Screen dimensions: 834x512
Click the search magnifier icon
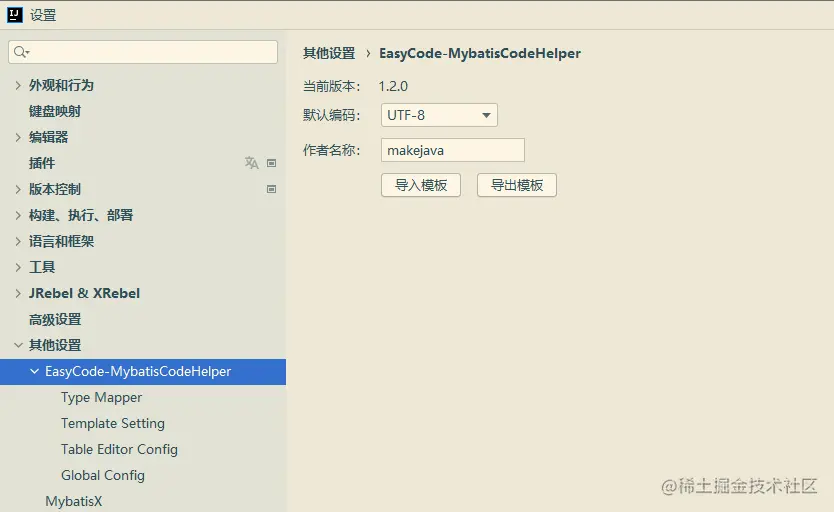tap(21, 52)
